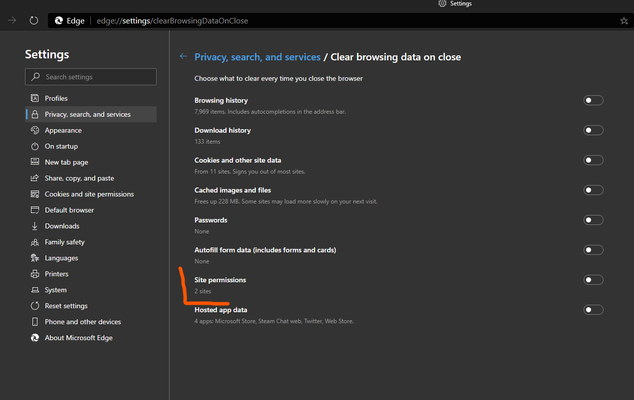This screenshot has height=400, width=634.
Task: Click the Profiles icon in sidebar
Action: click(x=35, y=98)
